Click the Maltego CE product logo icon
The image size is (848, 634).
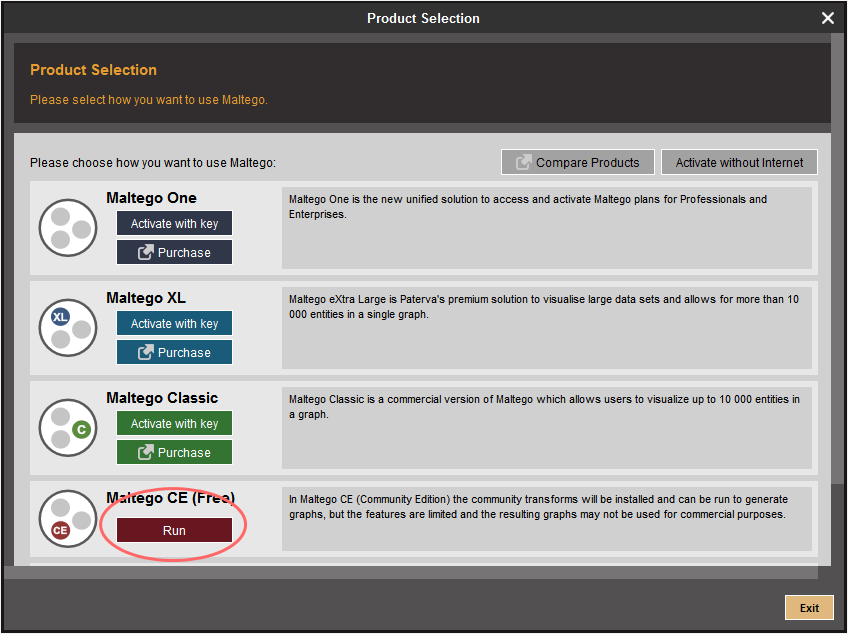(x=68, y=519)
